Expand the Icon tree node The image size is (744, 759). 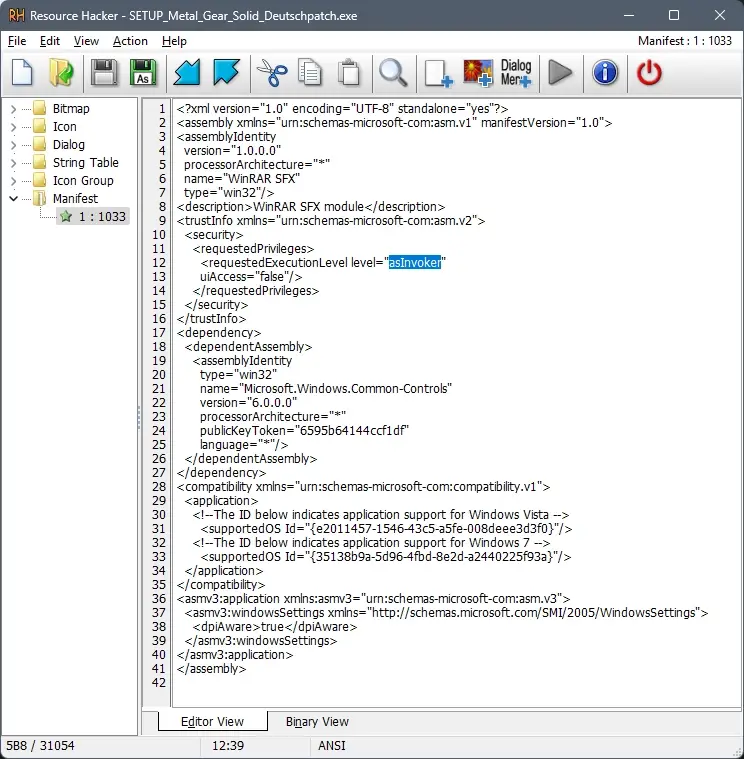[14, 127]
